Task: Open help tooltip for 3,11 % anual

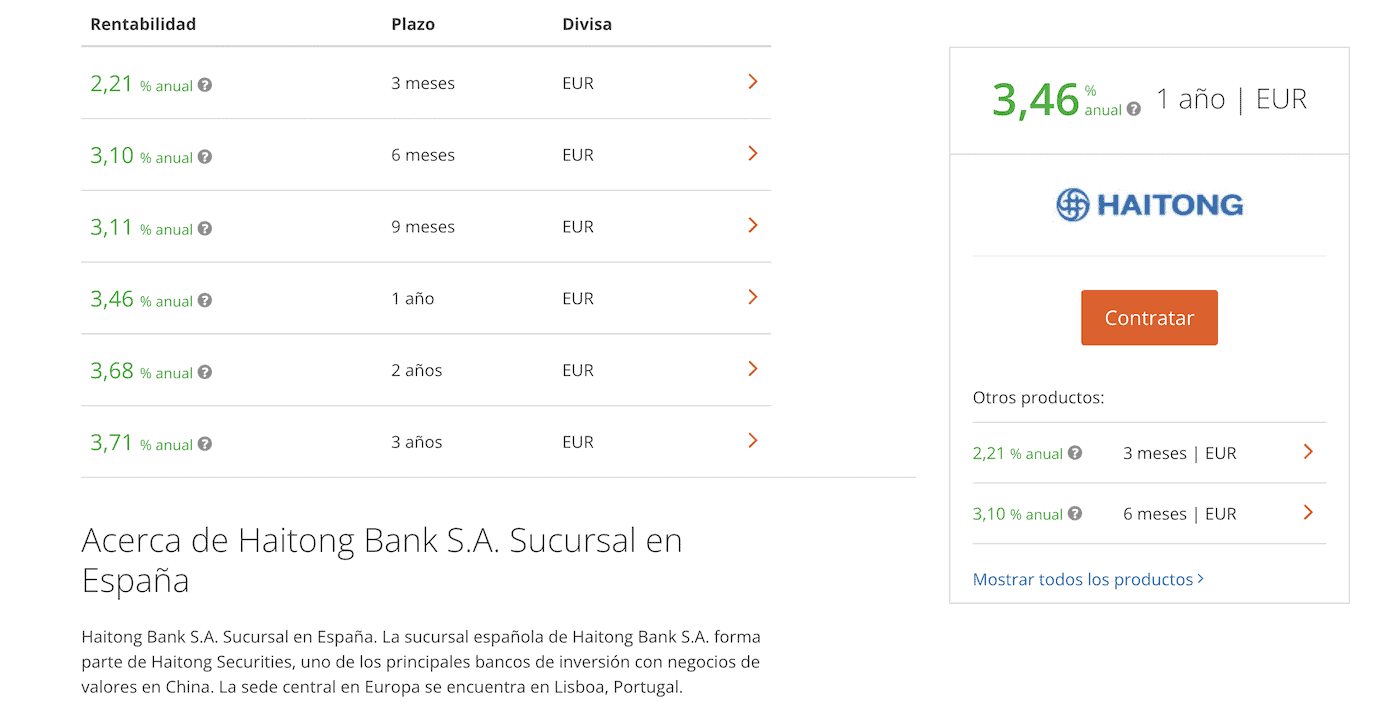Action: coord(205,229)
